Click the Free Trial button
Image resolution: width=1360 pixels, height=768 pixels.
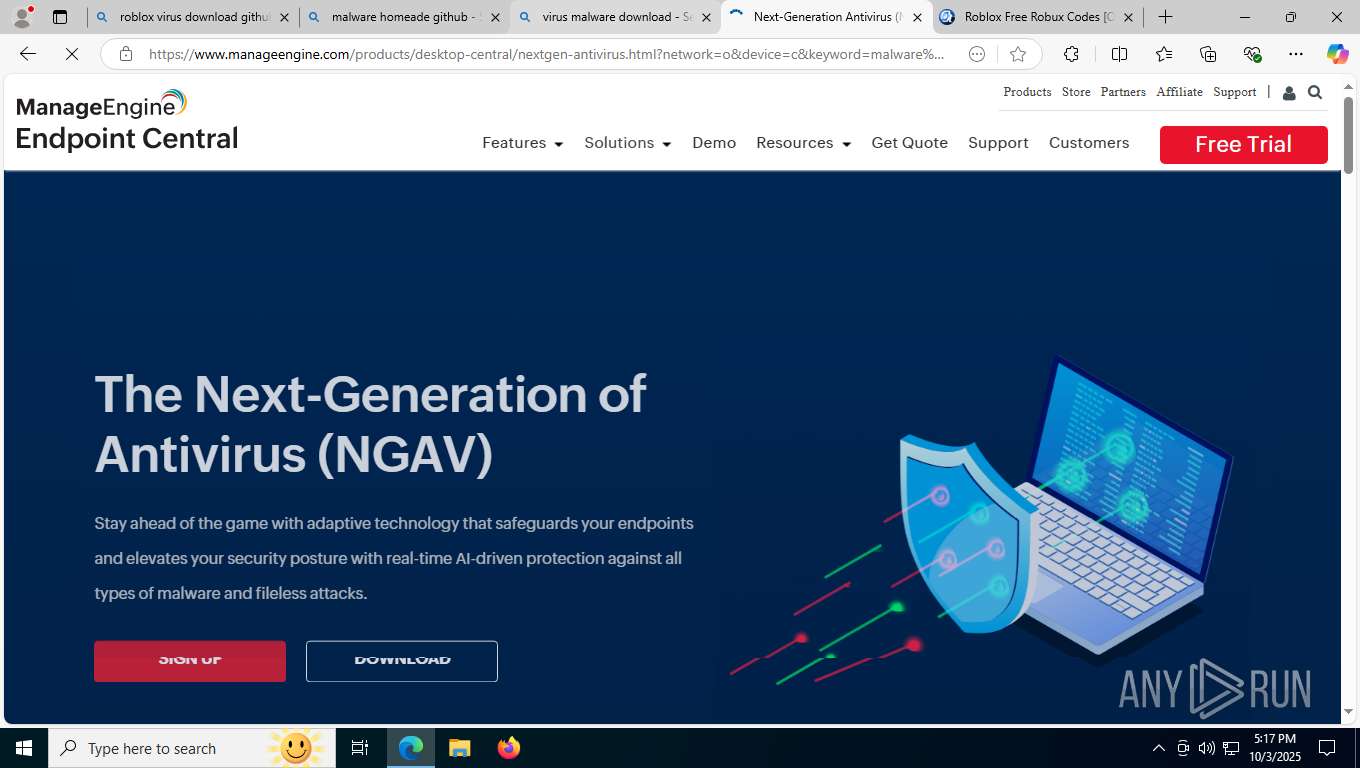pos(1243,144)
